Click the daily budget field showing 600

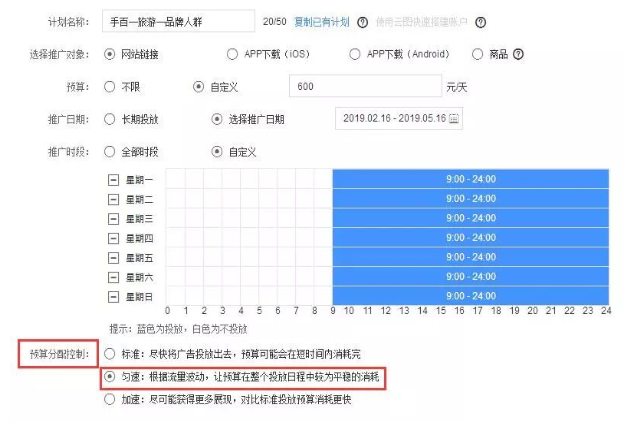pos(364,87)
